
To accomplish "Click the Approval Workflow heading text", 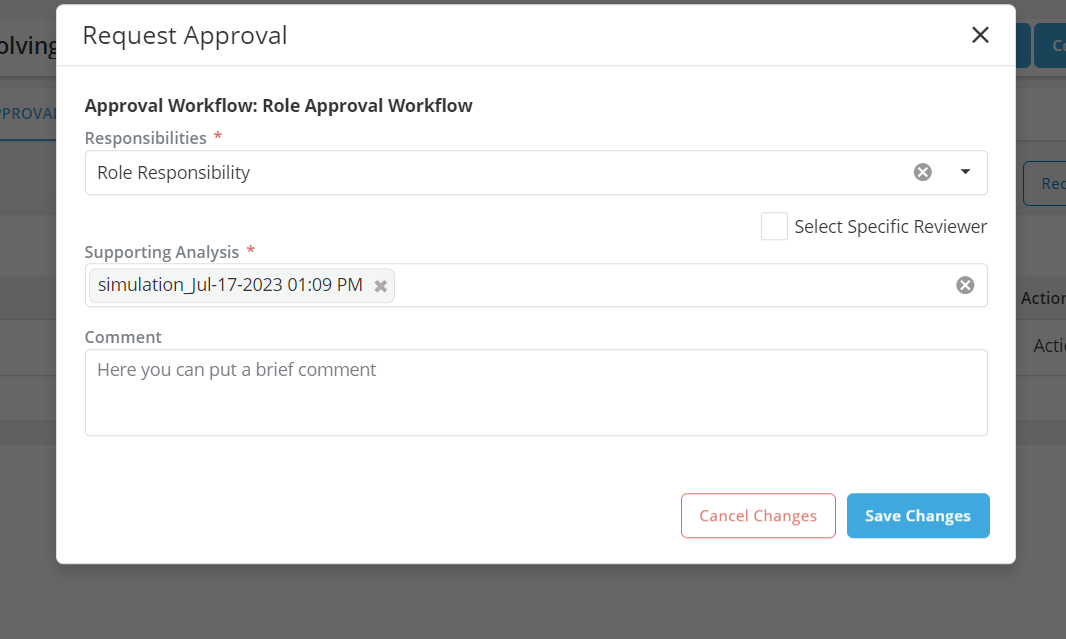I will click(x=278, y=105).
